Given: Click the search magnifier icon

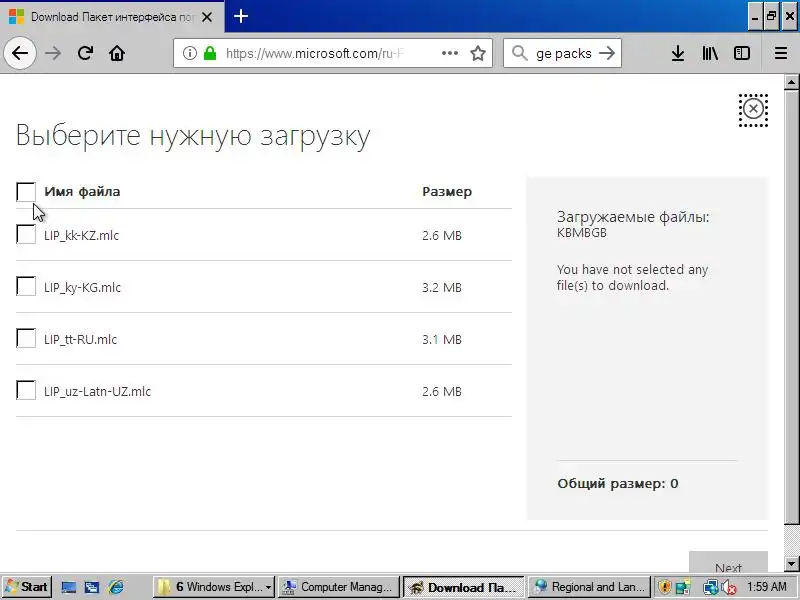Looking at the screenshot, I should pos(519,53).
